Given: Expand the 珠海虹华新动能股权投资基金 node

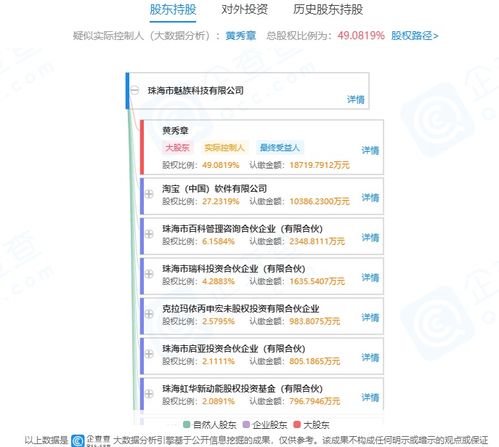Looking at the screenshot, I should click(149, 394).
